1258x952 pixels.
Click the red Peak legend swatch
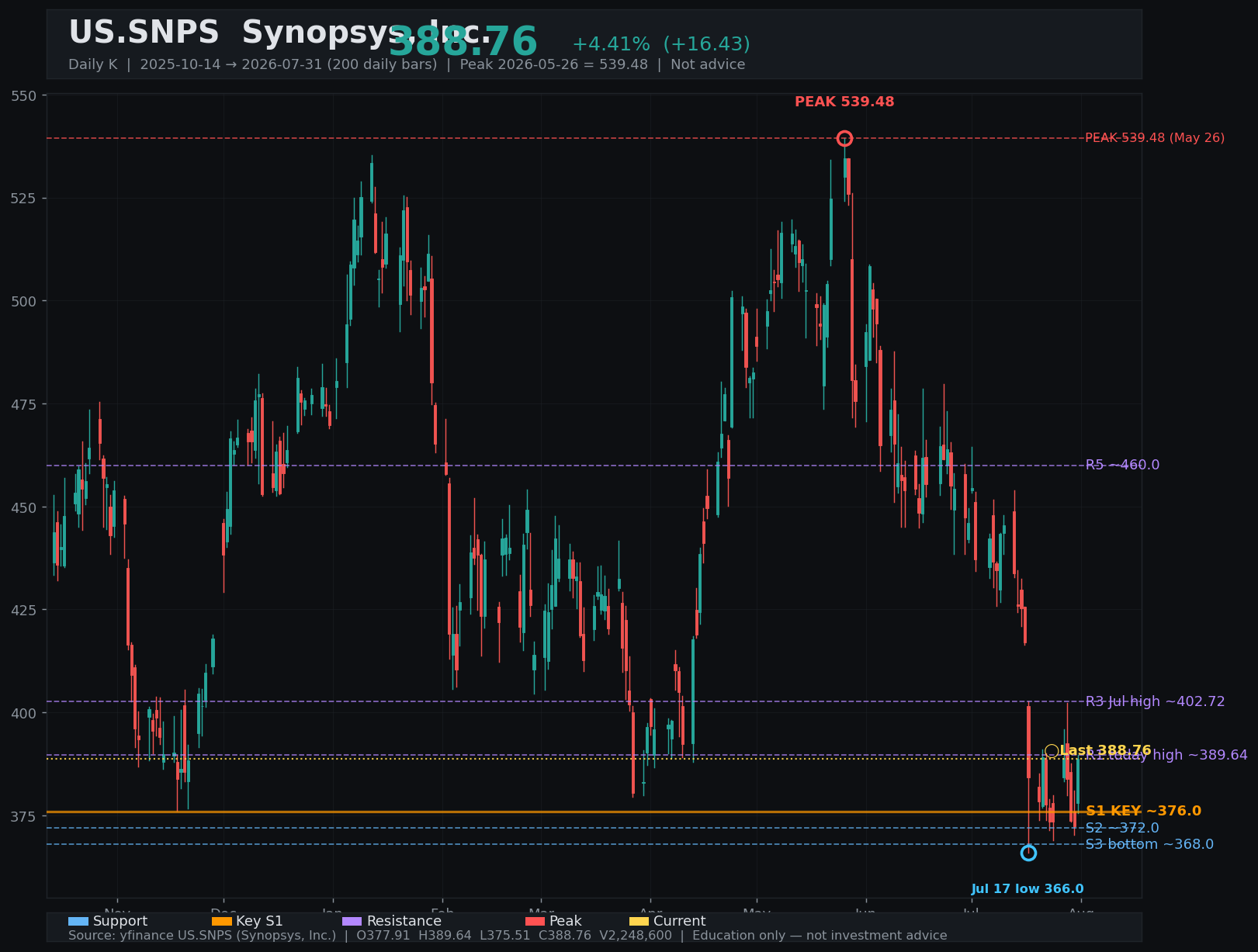pyautogui.click(x=535, y=921)
